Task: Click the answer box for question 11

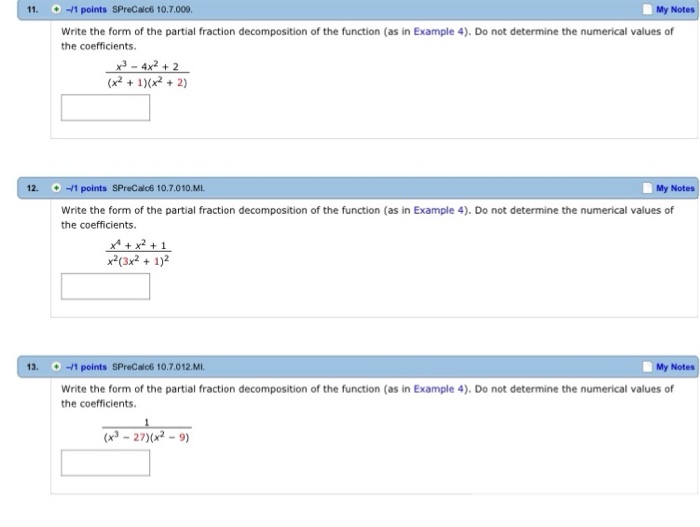Action: 105,107
